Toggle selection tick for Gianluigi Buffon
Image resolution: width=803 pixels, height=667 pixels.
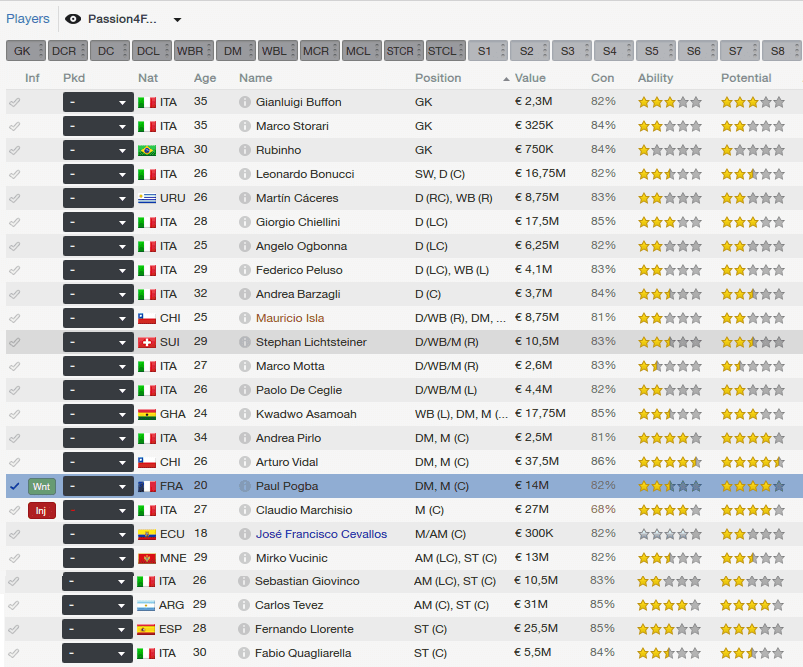tap(14, 102)
